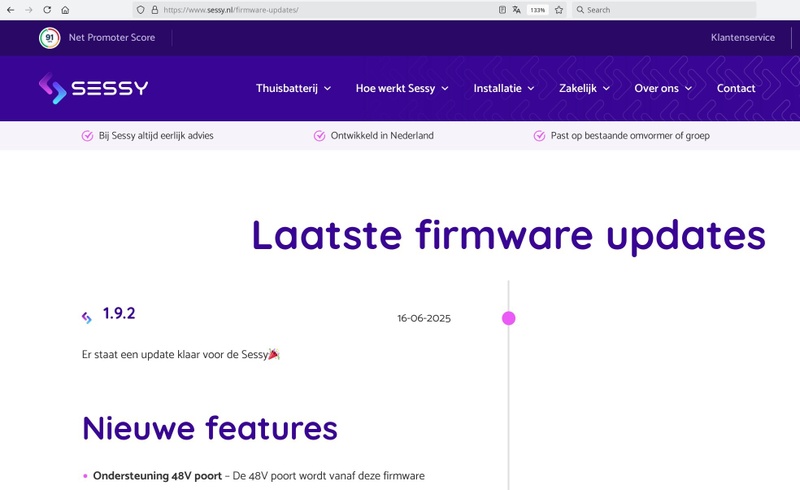Viewport: 800px width, 490px height.
Task: Click 'Er staat een update klaar' text
Action: [175, 354]
